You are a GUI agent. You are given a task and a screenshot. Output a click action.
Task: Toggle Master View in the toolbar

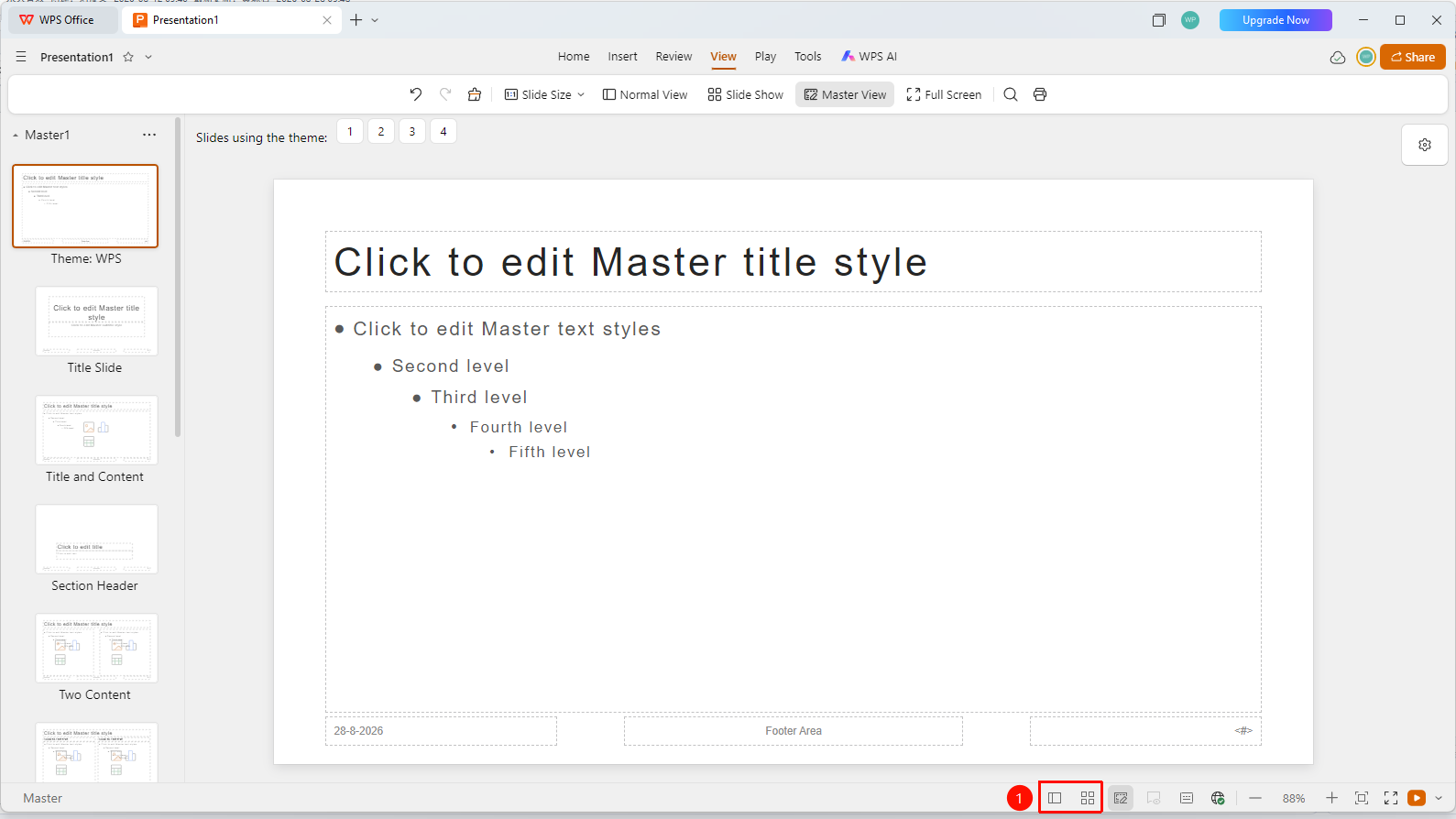845,94
